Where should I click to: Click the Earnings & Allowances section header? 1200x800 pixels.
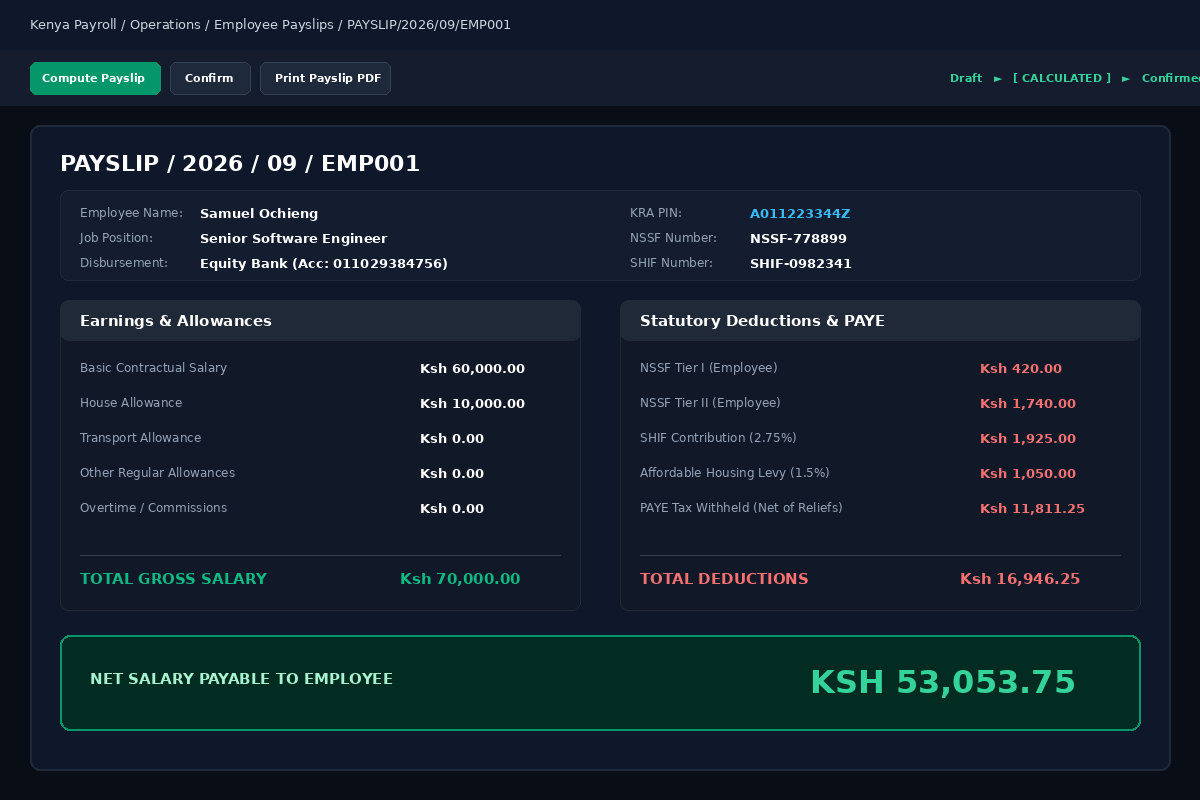[x=320, y=321]
